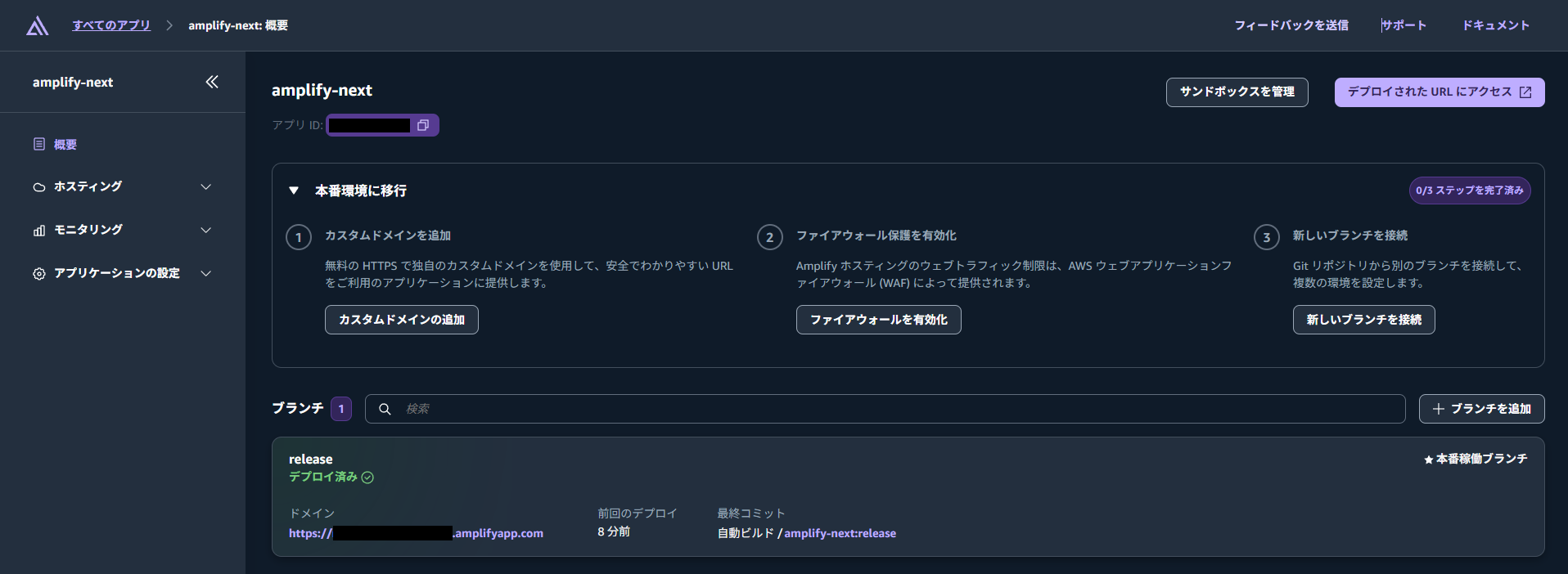Viewport: 1568px width, 574px height.
Task: Open the amplify-next:release commit link
Action: pyautogui.click(x=840, y=533)
